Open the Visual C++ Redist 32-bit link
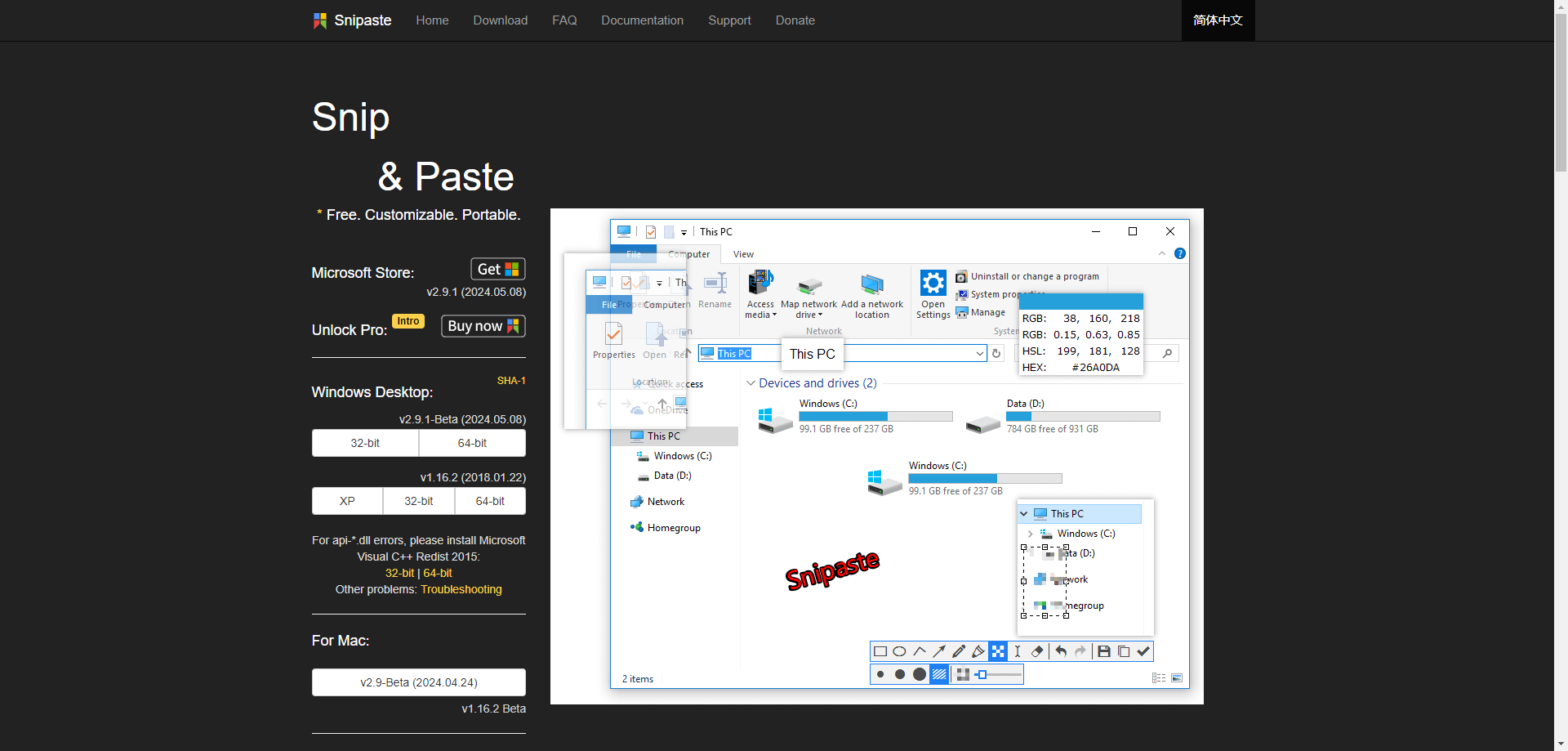 (x=399, y=573)
